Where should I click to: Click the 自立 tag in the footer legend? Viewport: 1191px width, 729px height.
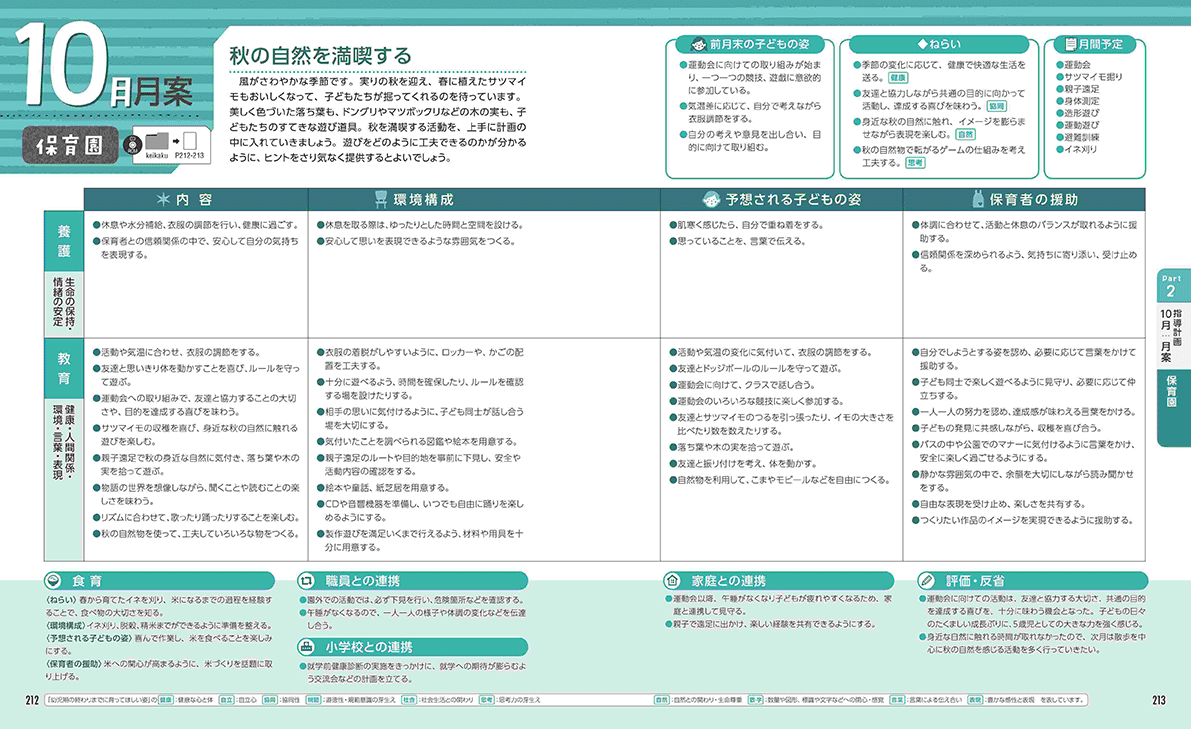[226, 700]
